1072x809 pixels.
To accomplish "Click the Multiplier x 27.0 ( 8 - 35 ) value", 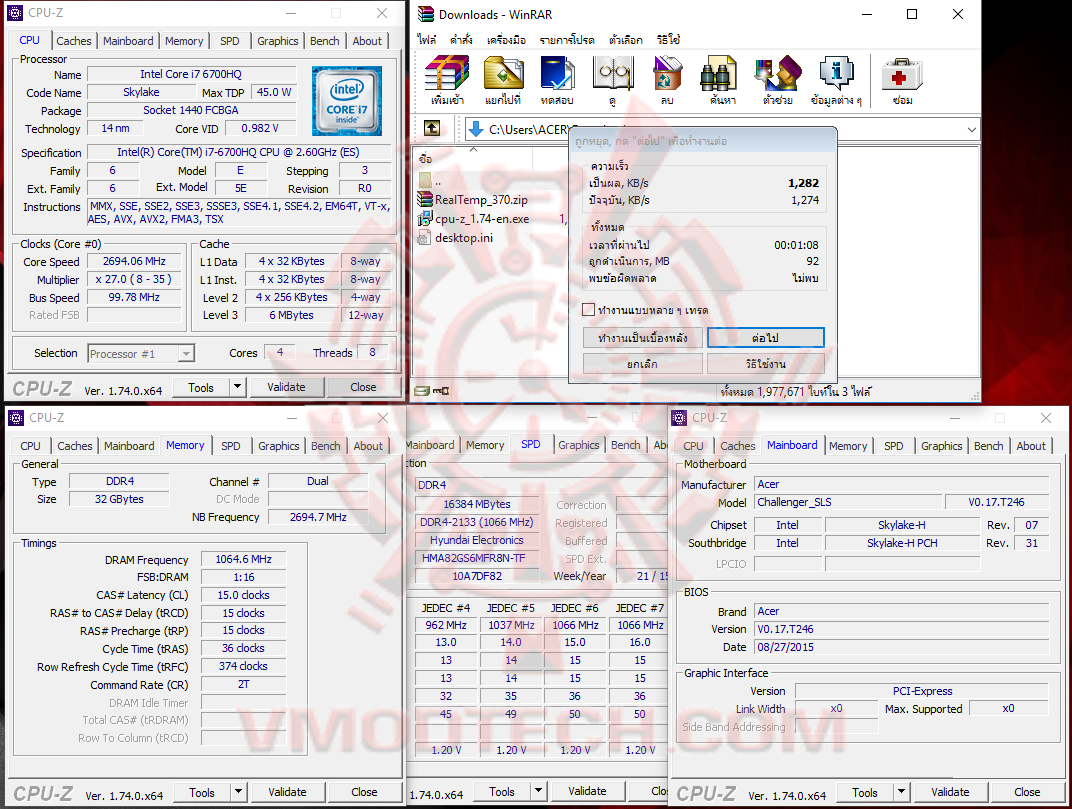I will [135, 279].
